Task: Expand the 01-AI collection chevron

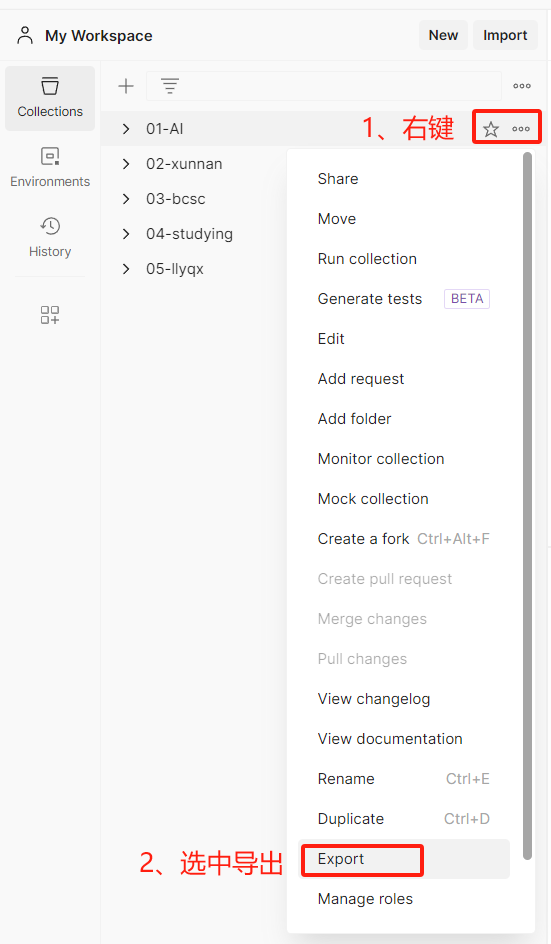Action: (x=126, y=129)
